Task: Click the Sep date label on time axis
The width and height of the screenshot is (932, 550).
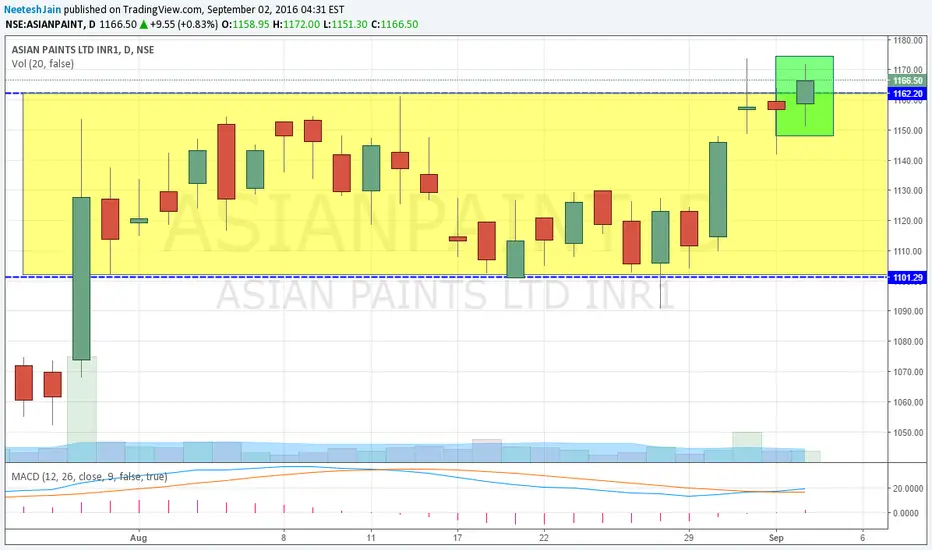Action: pyautogui.click(x=776, y=538)
